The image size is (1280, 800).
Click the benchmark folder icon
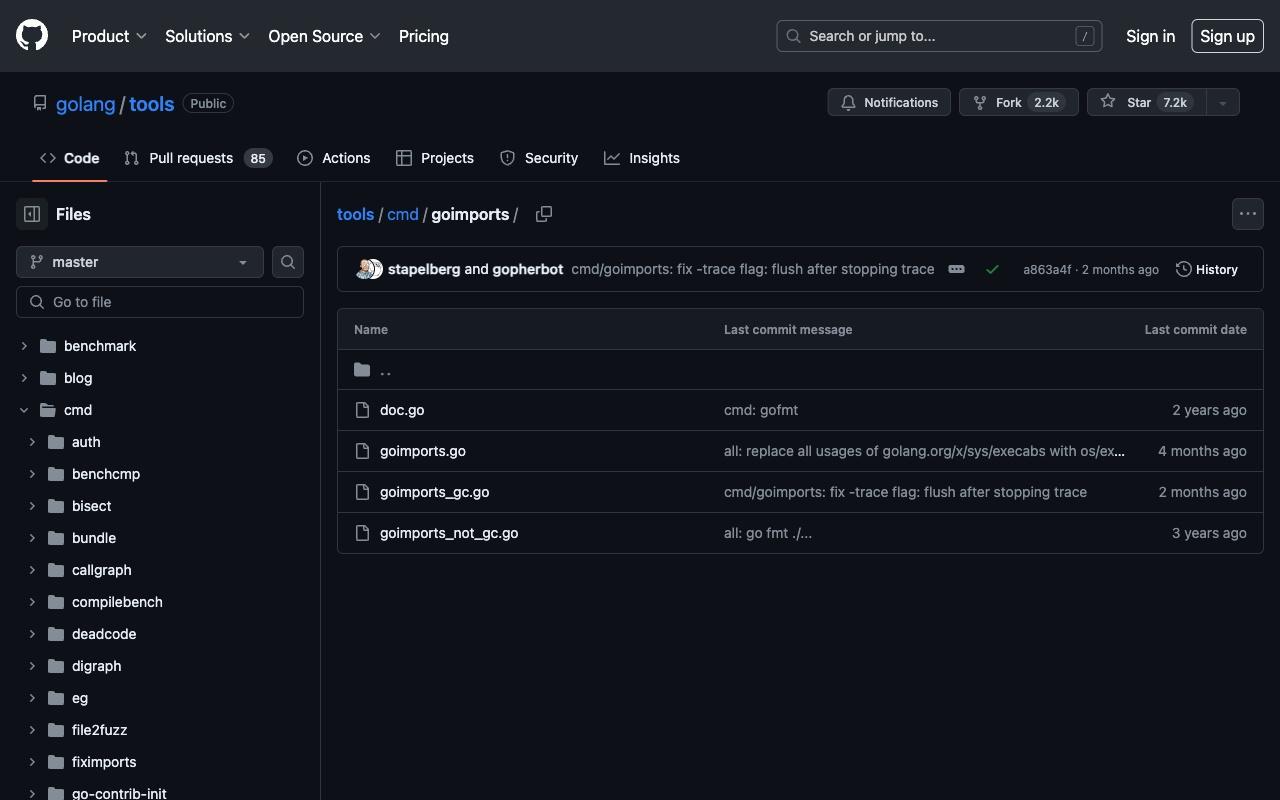point(48,346)
